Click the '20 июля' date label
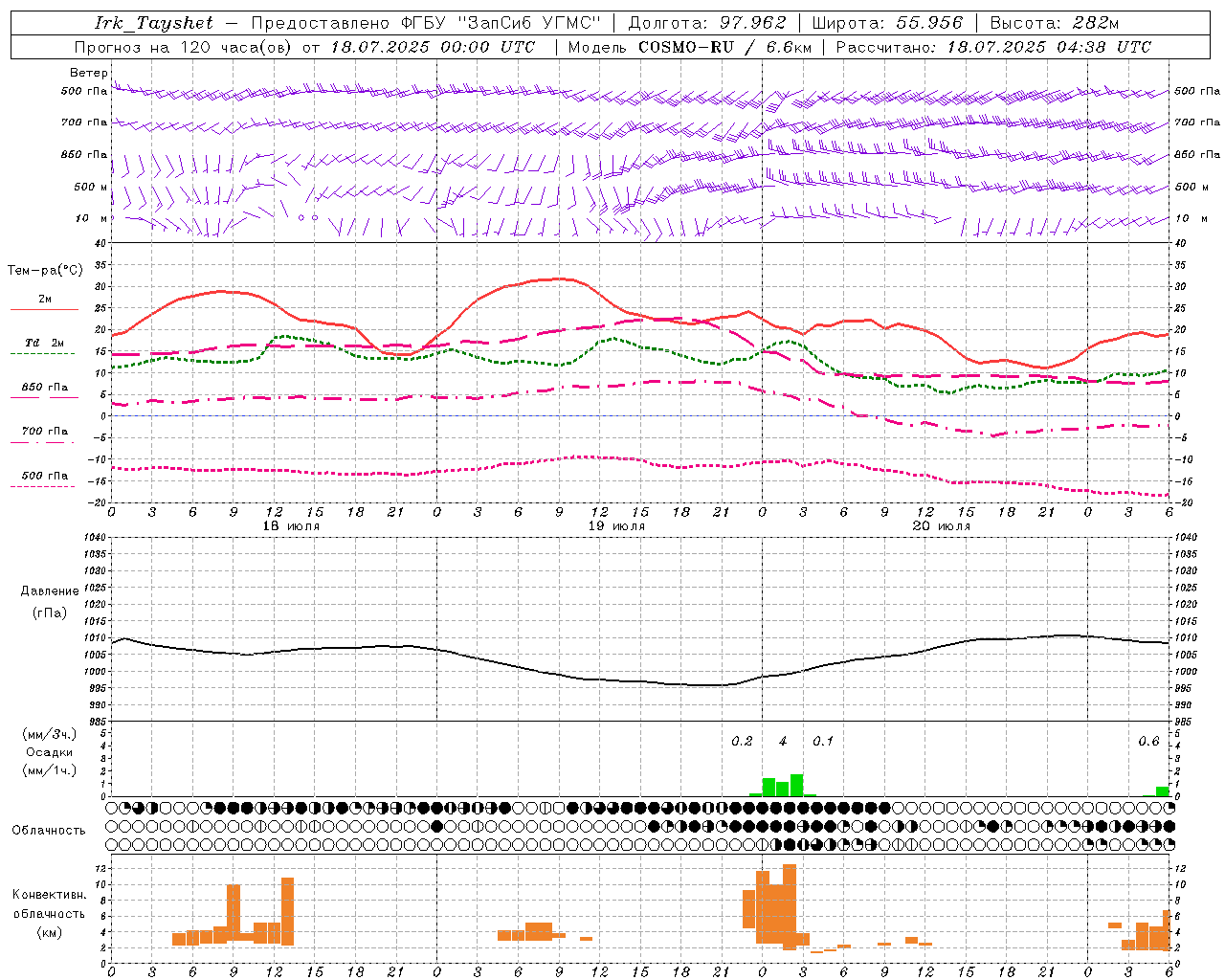 [x=942, y=526]
